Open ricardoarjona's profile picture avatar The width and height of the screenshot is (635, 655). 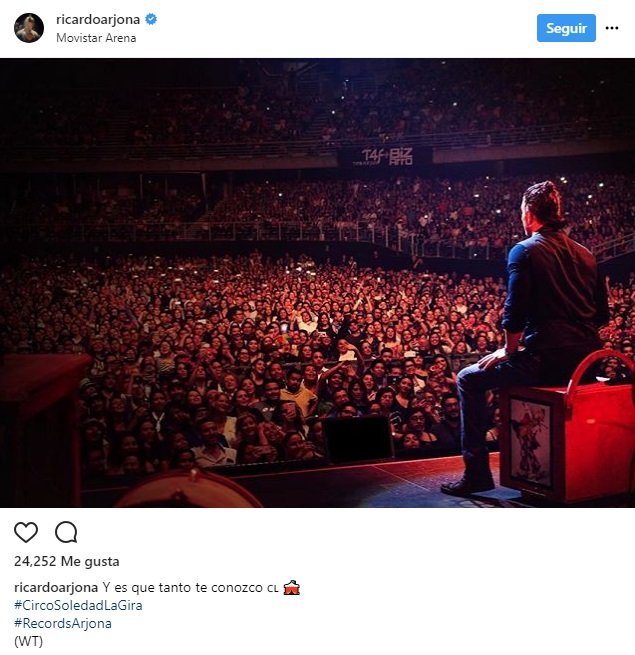[x=29, y=28]
